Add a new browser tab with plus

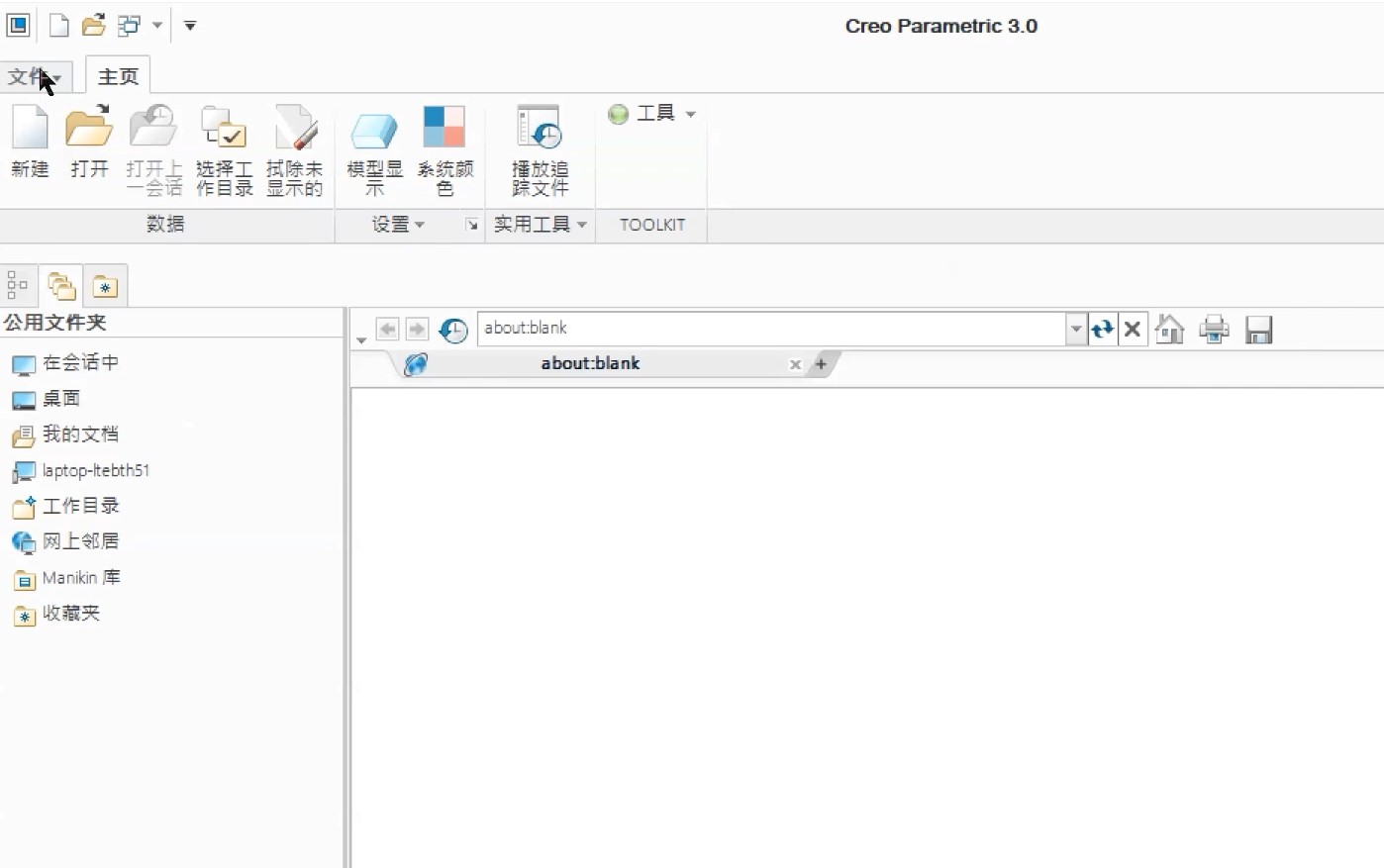[x=821, y=364]
